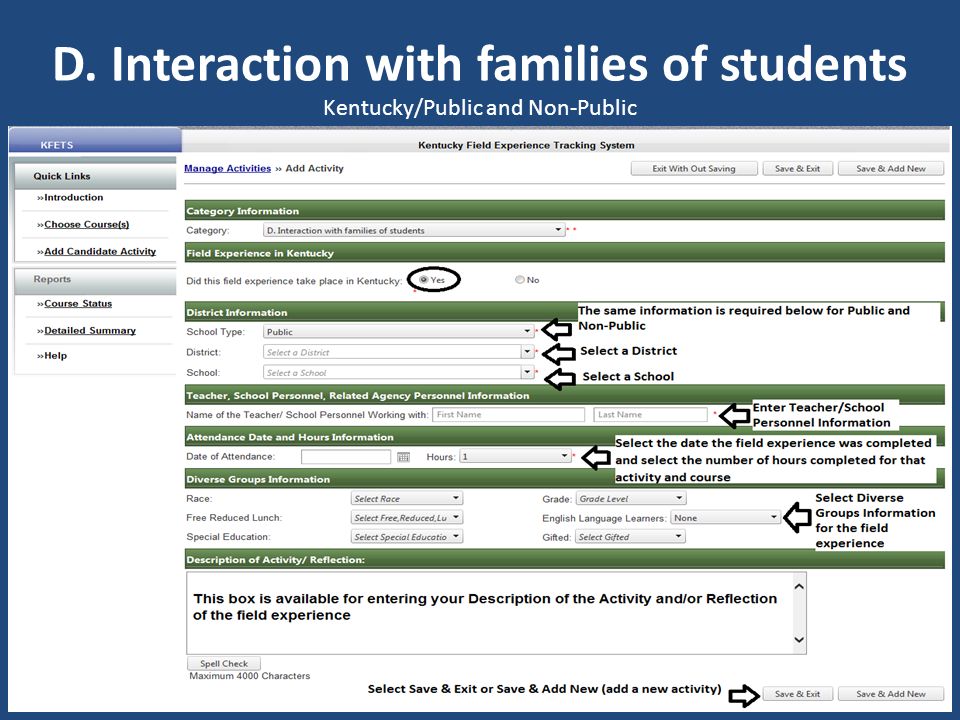Open the Hours dropdown
Image resolution: width=960 pixels, height=720 pixels.
click(x=515, y=456)
